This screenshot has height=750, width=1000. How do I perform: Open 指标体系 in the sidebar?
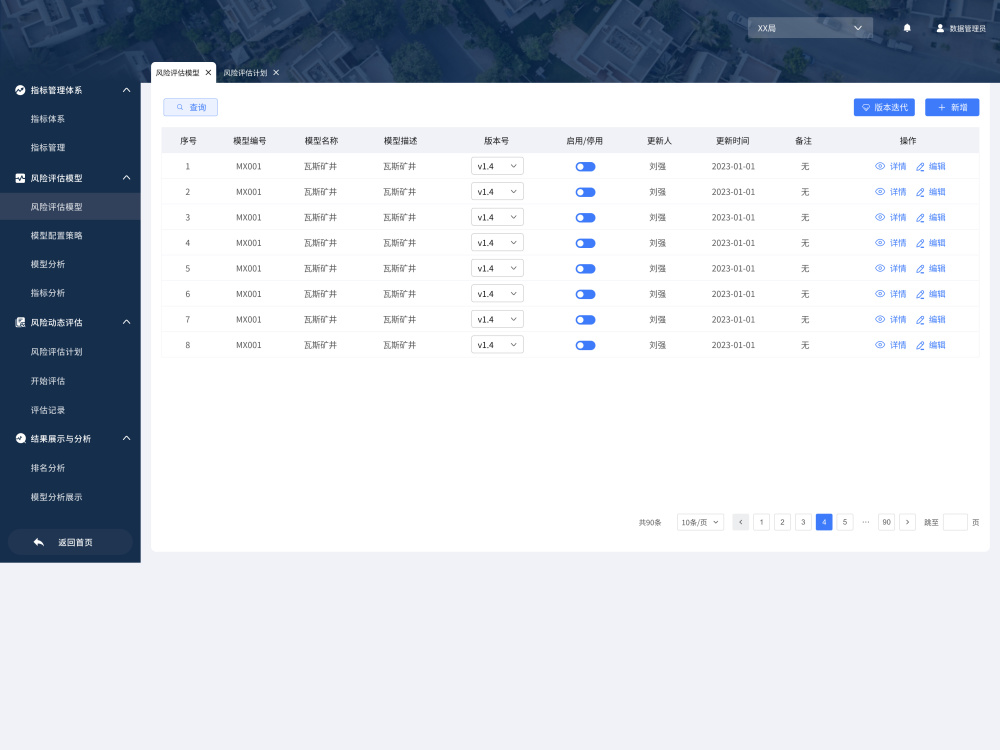coord(48,119)
